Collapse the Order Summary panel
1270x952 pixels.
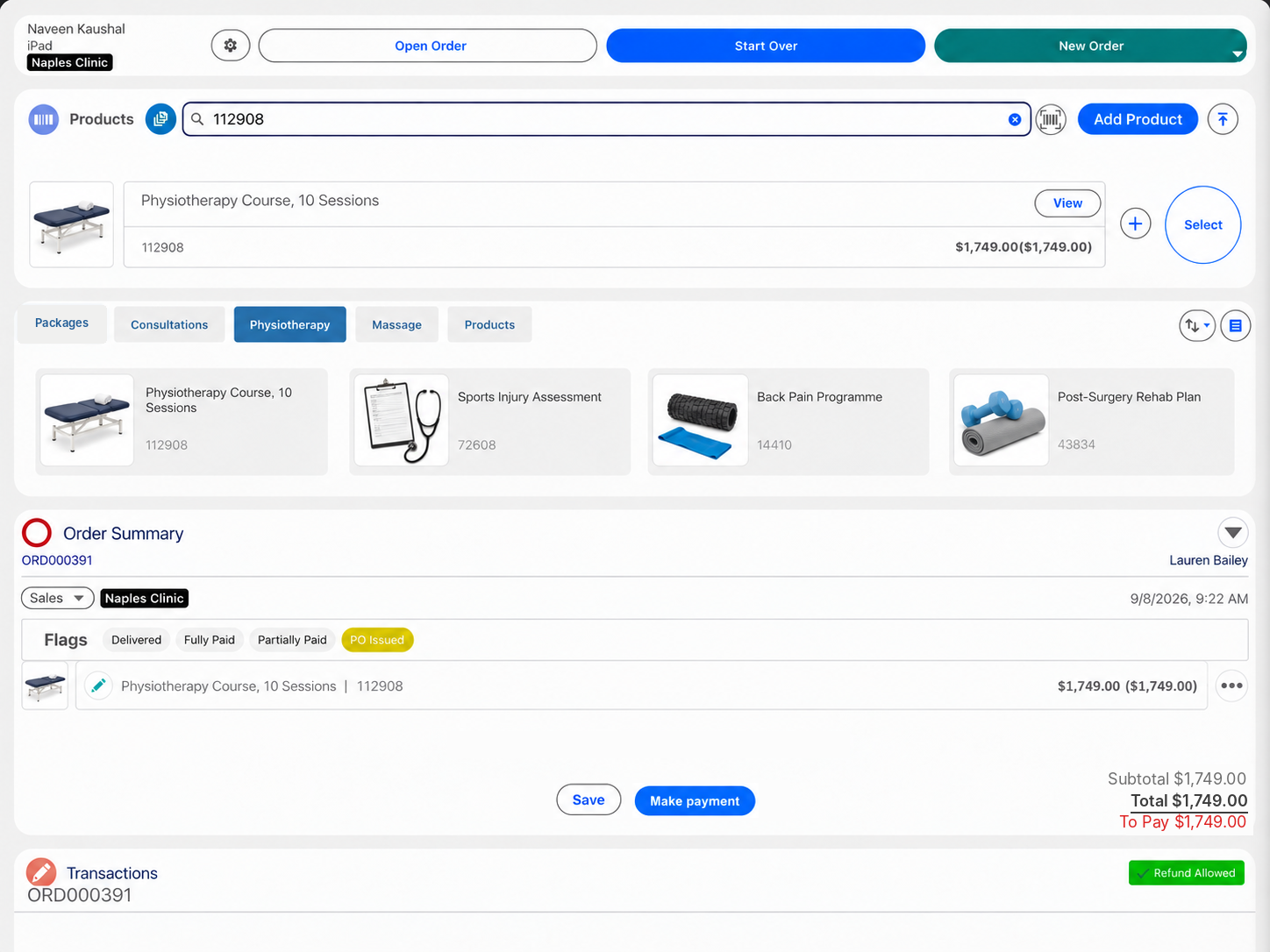1233,532
